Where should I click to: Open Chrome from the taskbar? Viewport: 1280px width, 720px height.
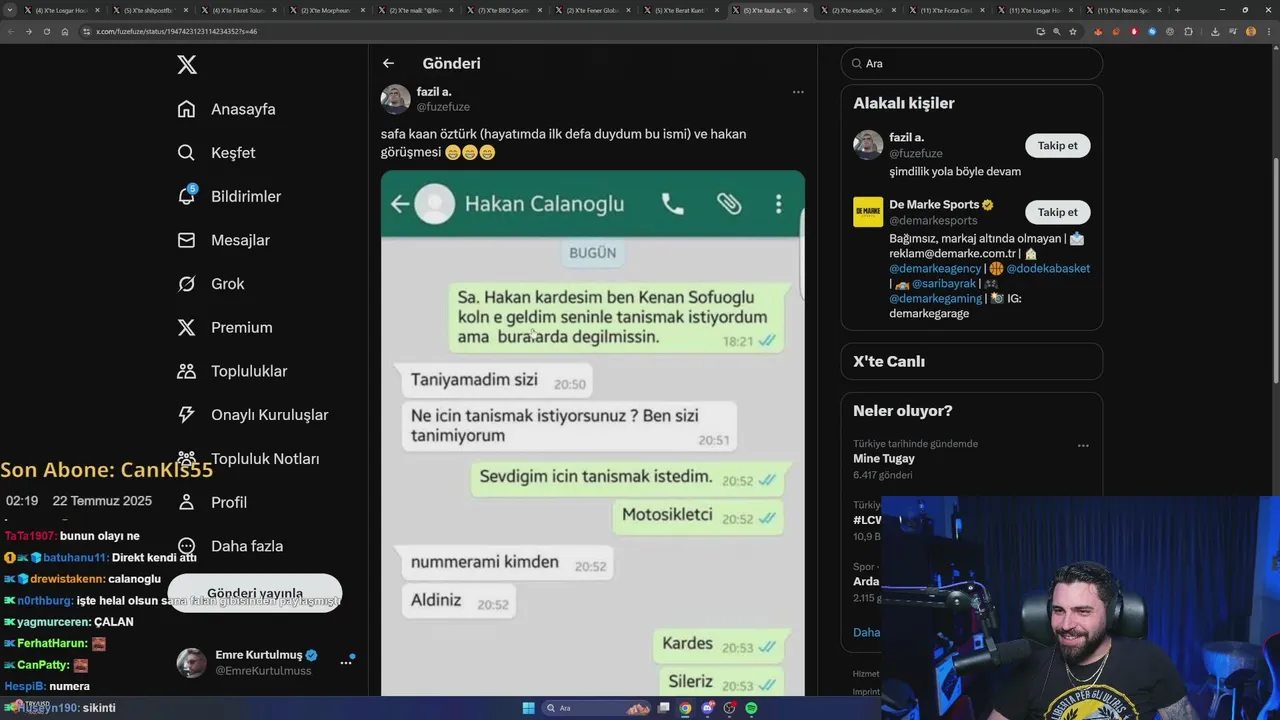685,708
